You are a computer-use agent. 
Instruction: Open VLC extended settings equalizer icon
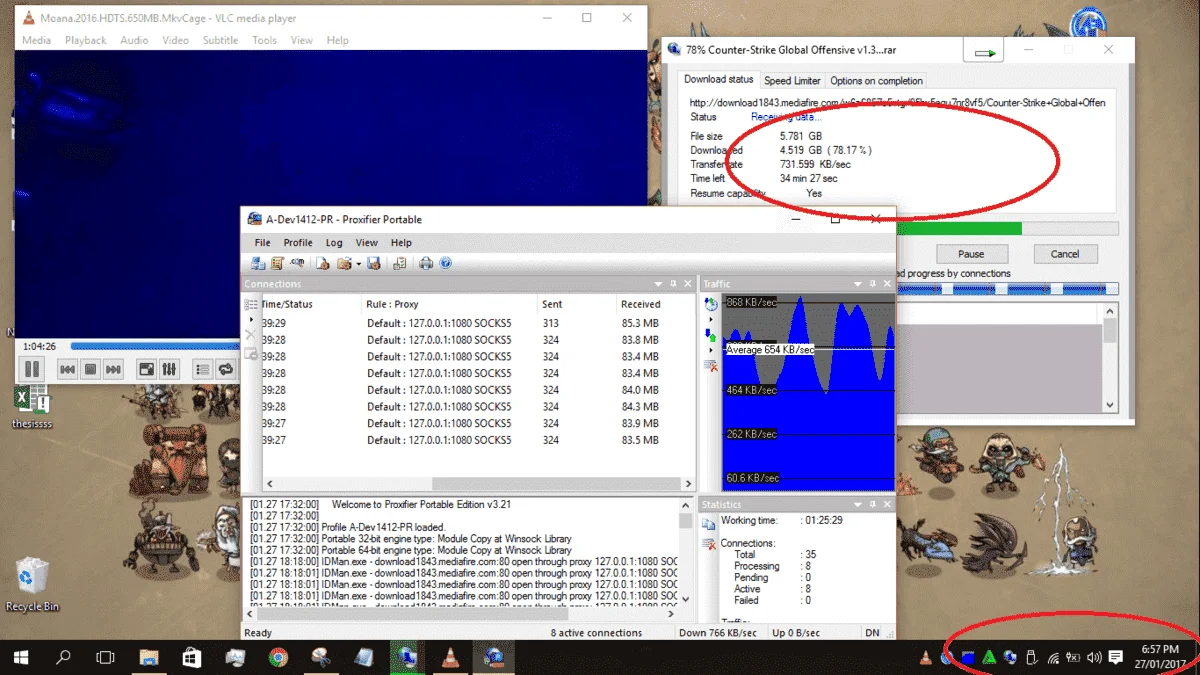point(169,369)
